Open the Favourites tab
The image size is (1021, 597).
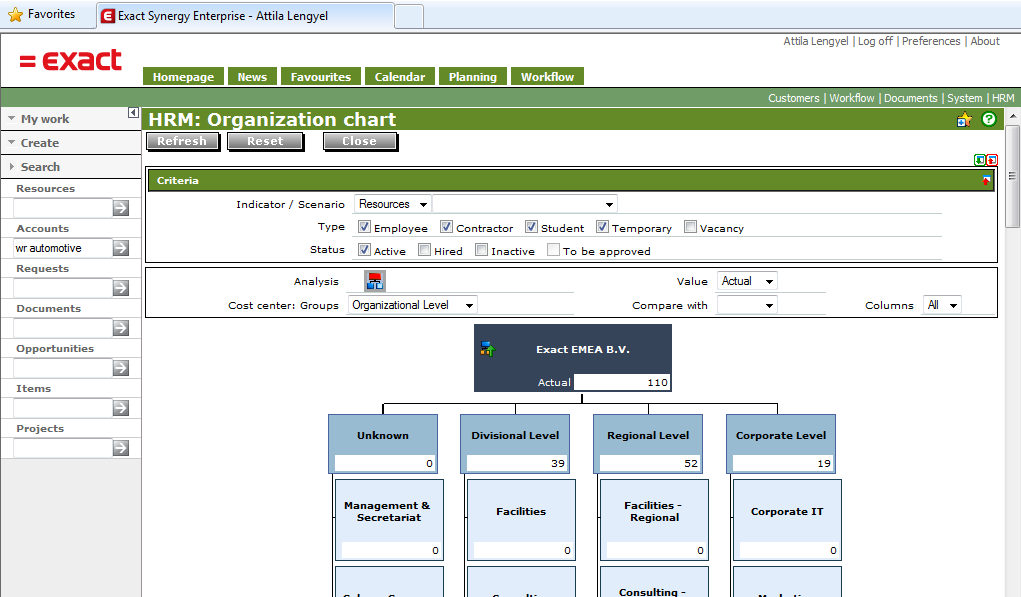(x=320, y=77)
